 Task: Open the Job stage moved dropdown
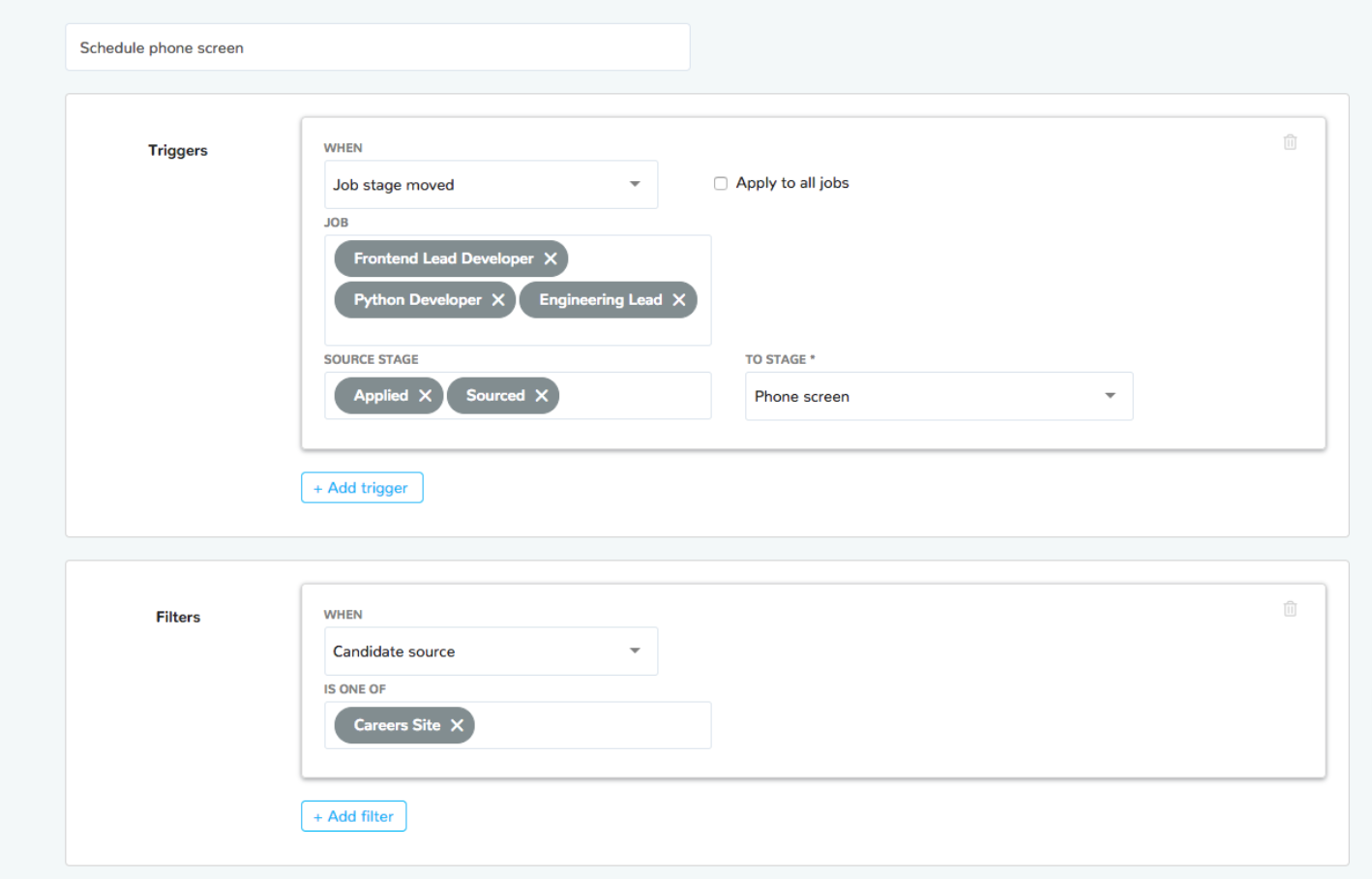491,185
